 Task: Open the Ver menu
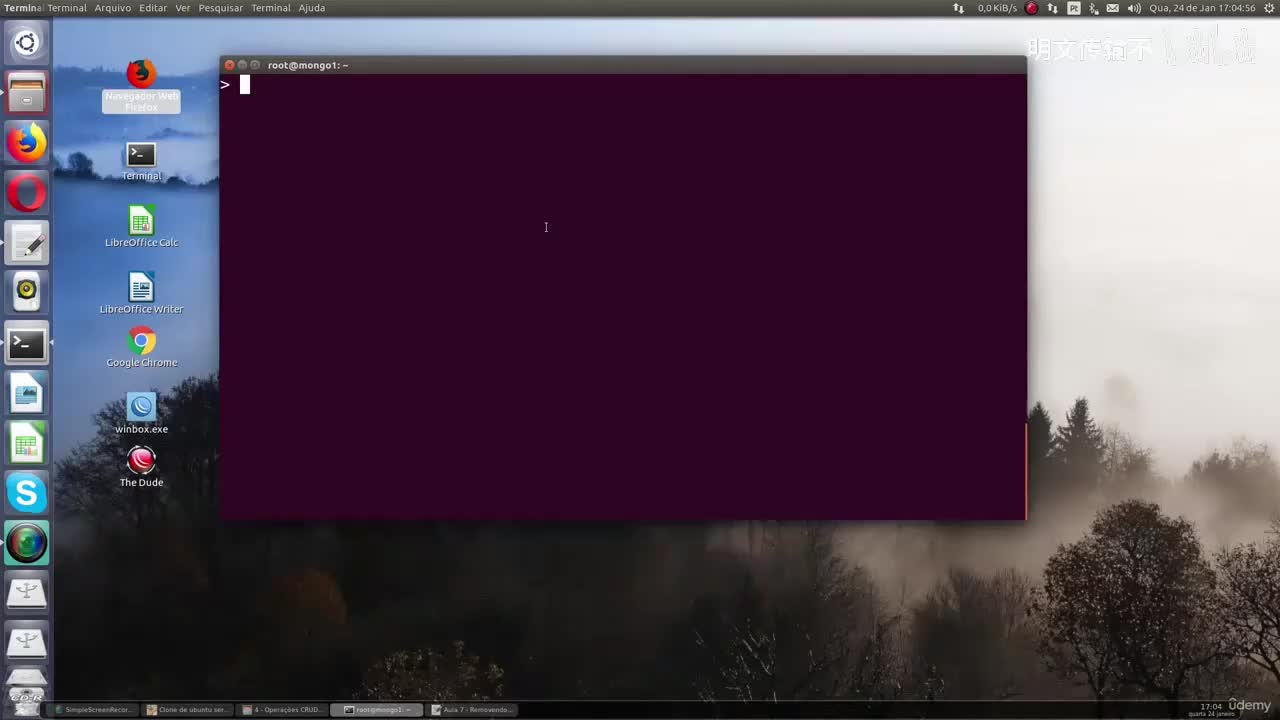click(183, 8)
